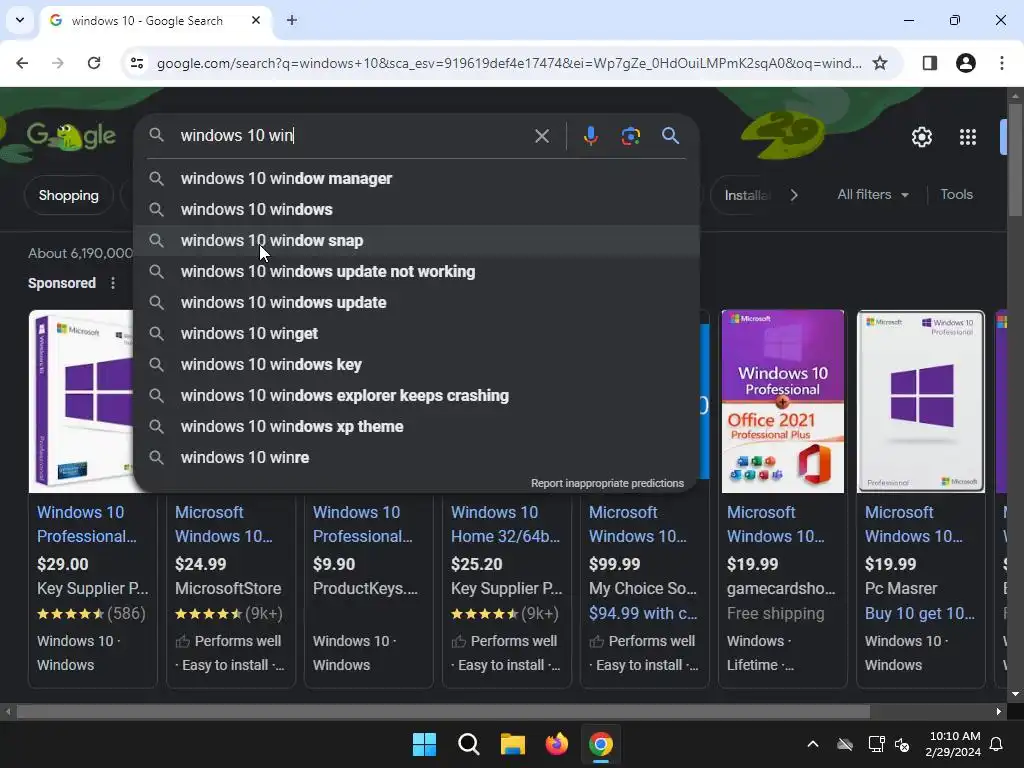Reload the page using the refresh icon
The height and width of the screenshot is (768, 1024).
[x=94, y=63]
